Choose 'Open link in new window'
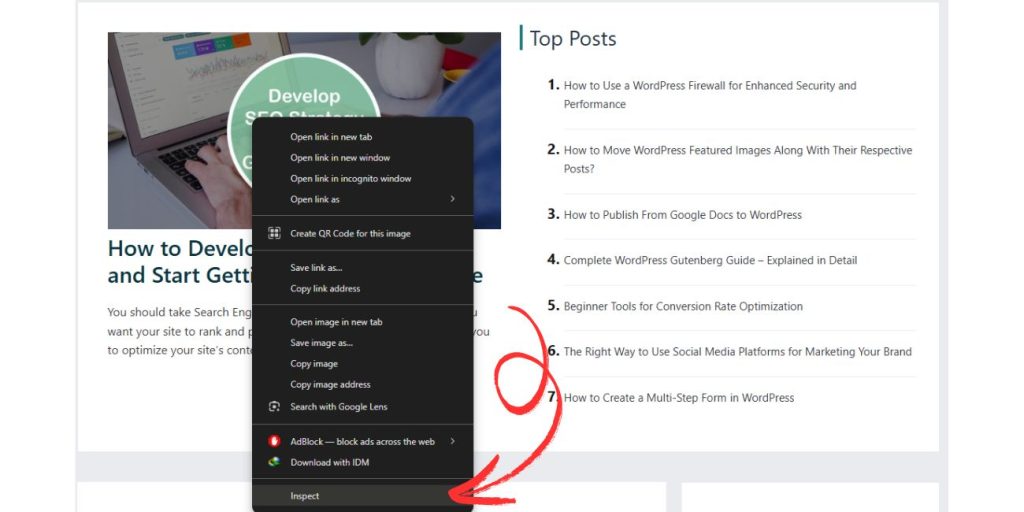The width and height of the screenshot is (1024, 512). [x=340, y=158]
